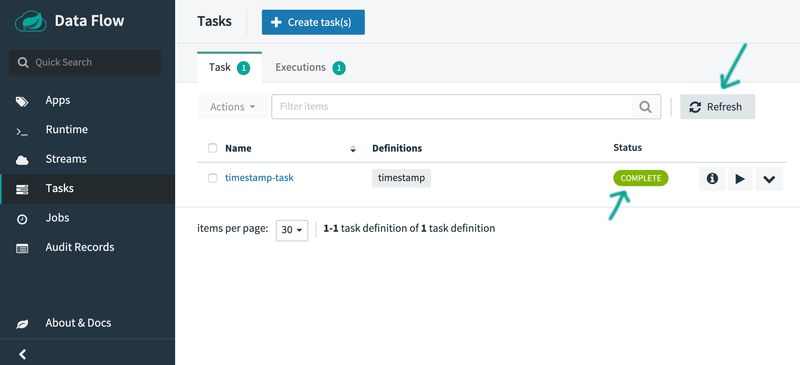800x365 pixels.
Task: Open the timestamp-task link
Action: pyautogui.click(x=259, y=178)
